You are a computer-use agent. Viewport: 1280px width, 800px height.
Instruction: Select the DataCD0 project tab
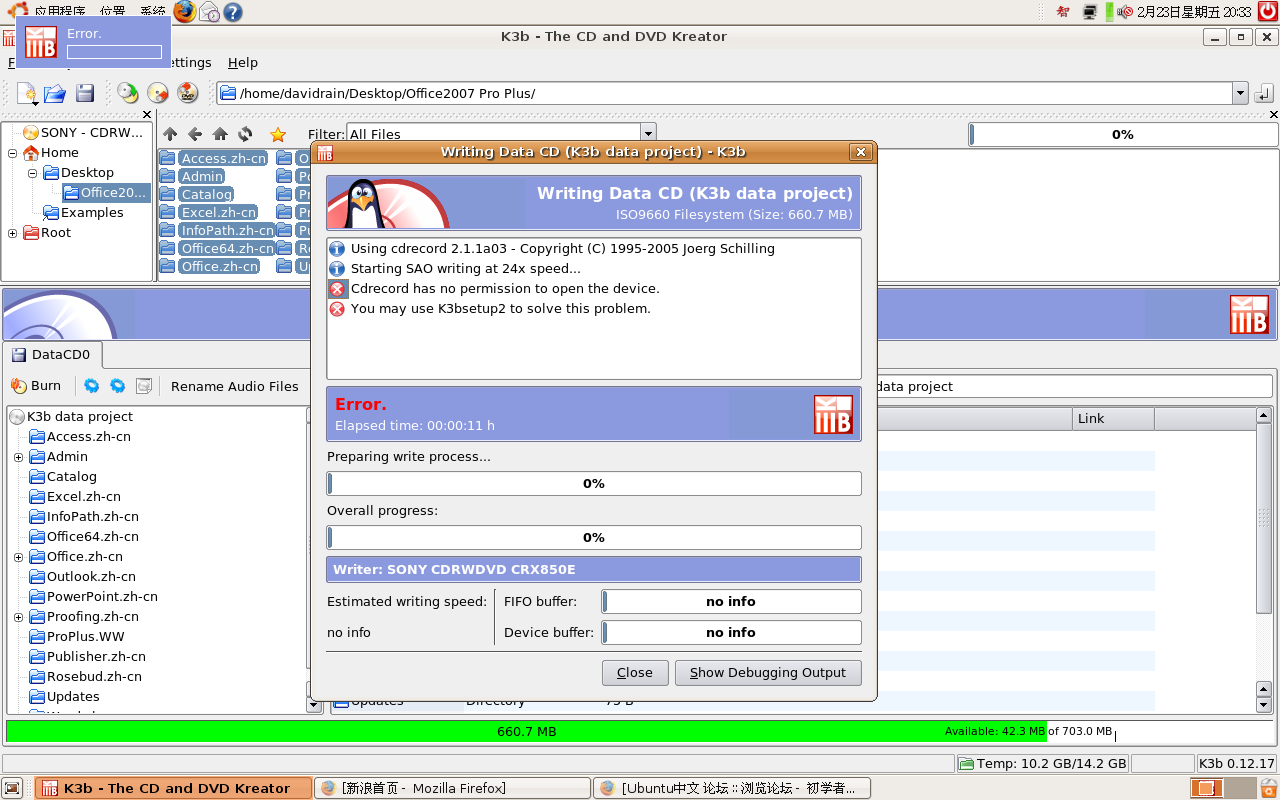pos(52,354)
